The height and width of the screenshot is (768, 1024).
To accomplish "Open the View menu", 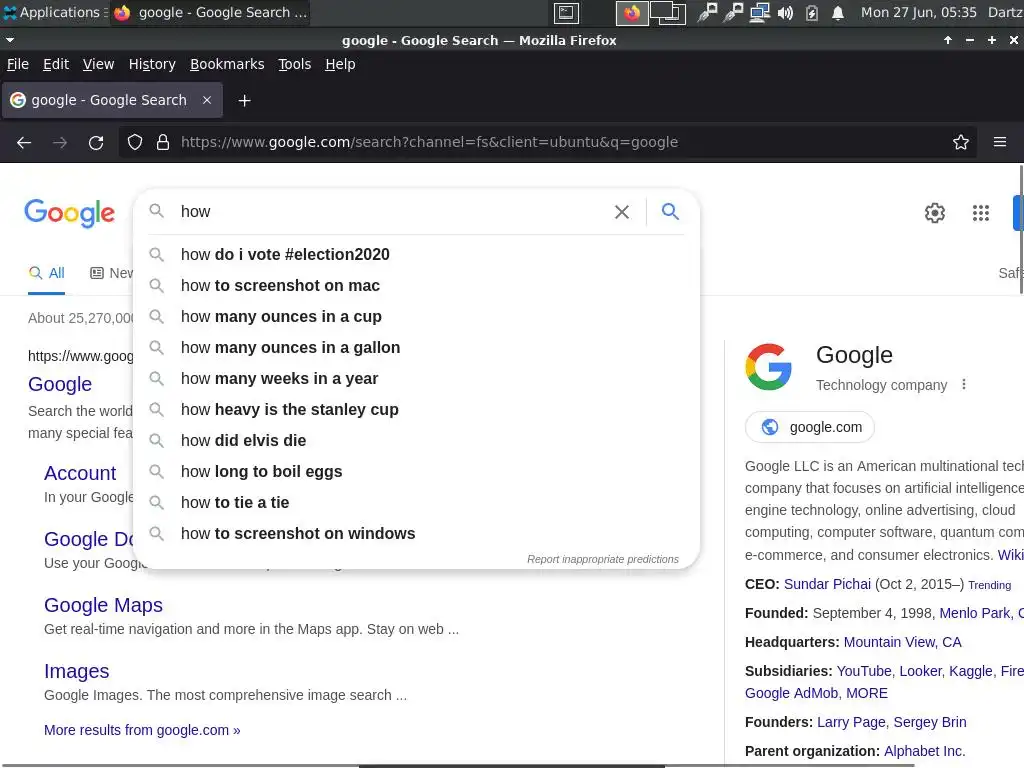I will coord(98,64).
